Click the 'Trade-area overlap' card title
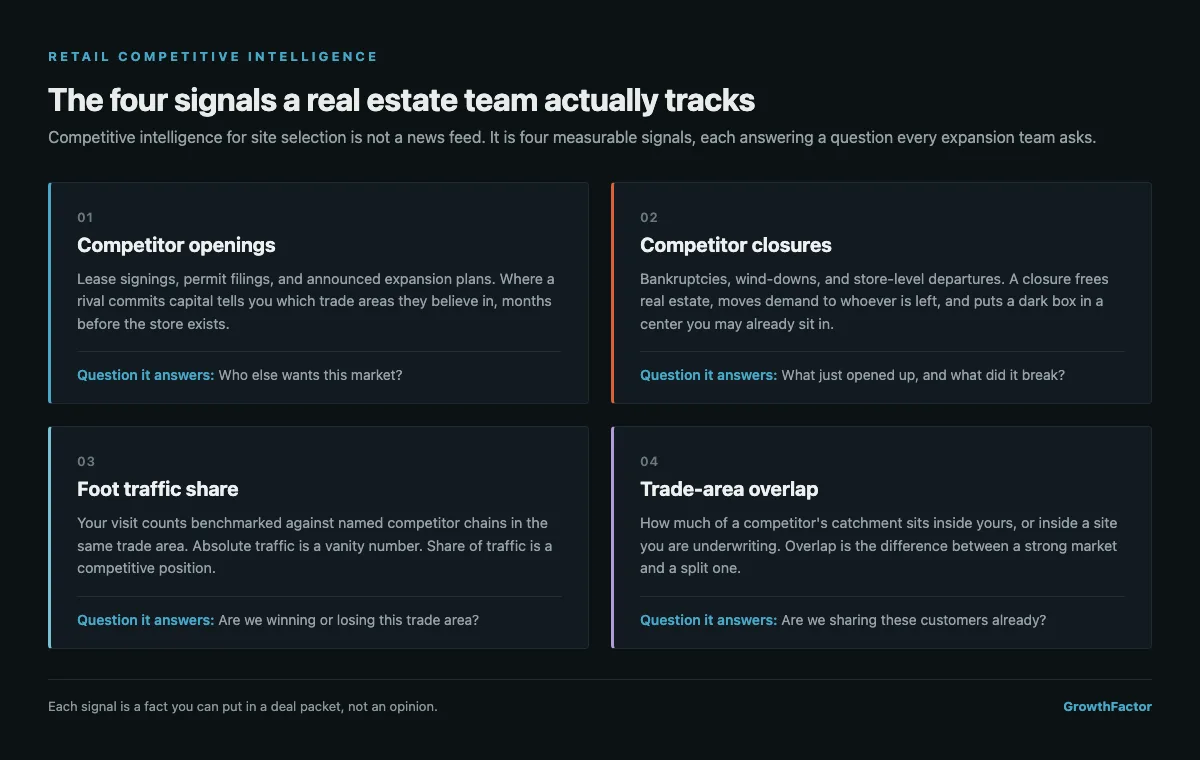 coord(729,489)
